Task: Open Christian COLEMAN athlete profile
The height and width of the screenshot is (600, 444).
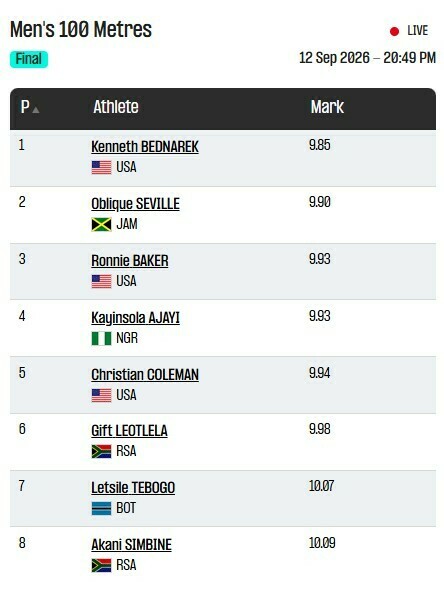Action: click(145, 375)
